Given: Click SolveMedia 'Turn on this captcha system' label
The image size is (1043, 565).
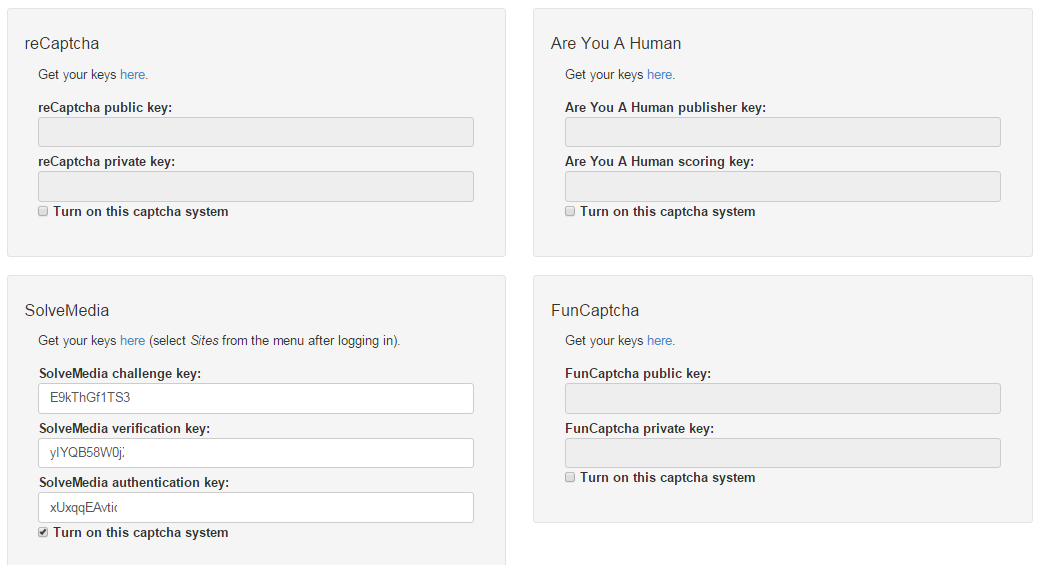Looking at the screenshot, I should (x=140, y=532).
